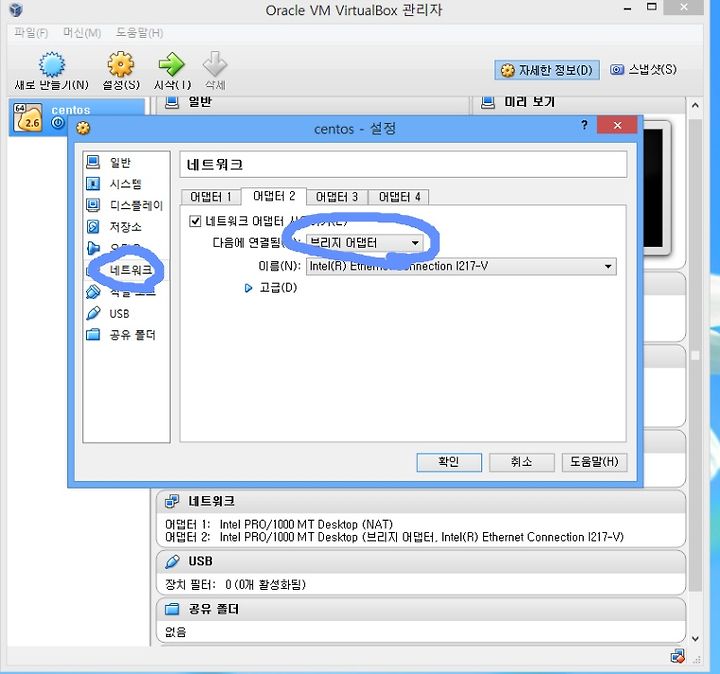Image resolution: width=720 pixels, height=674 pixels.
Task: Click the 새로 만들기(N) toolbar icon
Action: [x=51, y=65]
